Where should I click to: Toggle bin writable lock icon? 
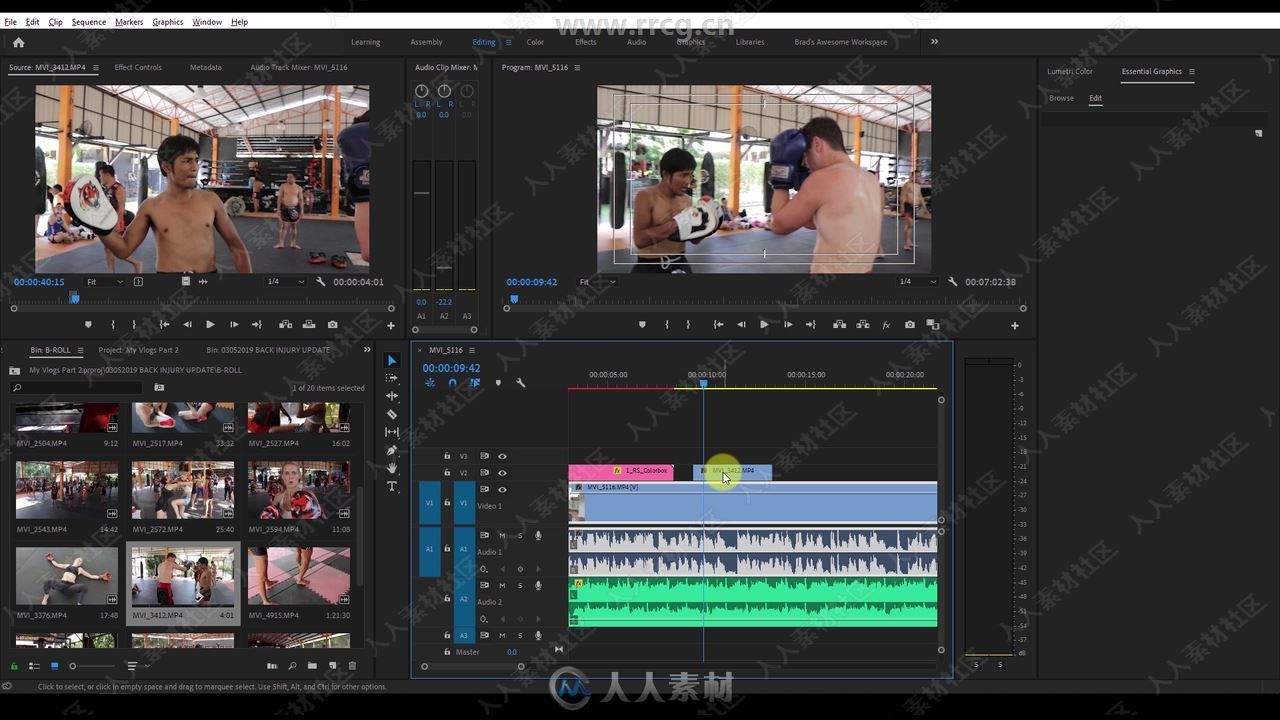tap(14, 666)
